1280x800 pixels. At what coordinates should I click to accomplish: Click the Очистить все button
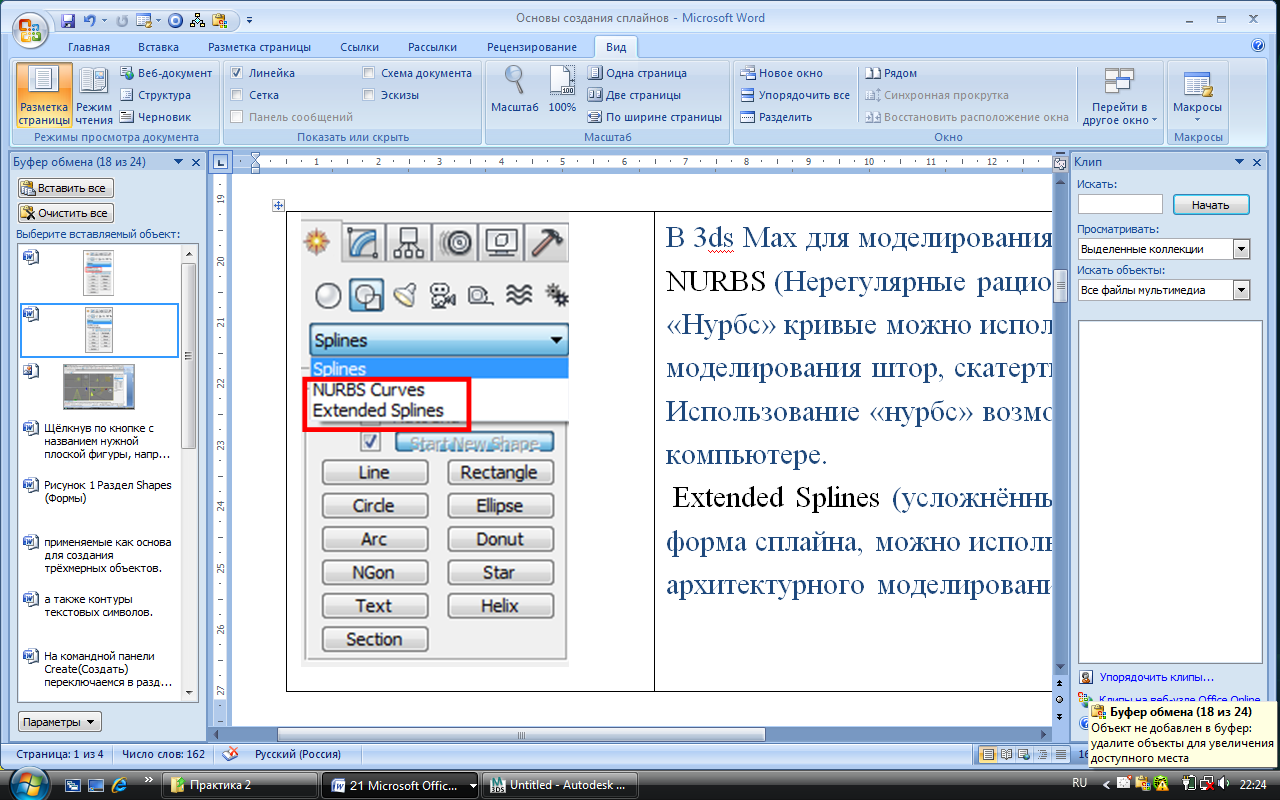tap(66, 213)
